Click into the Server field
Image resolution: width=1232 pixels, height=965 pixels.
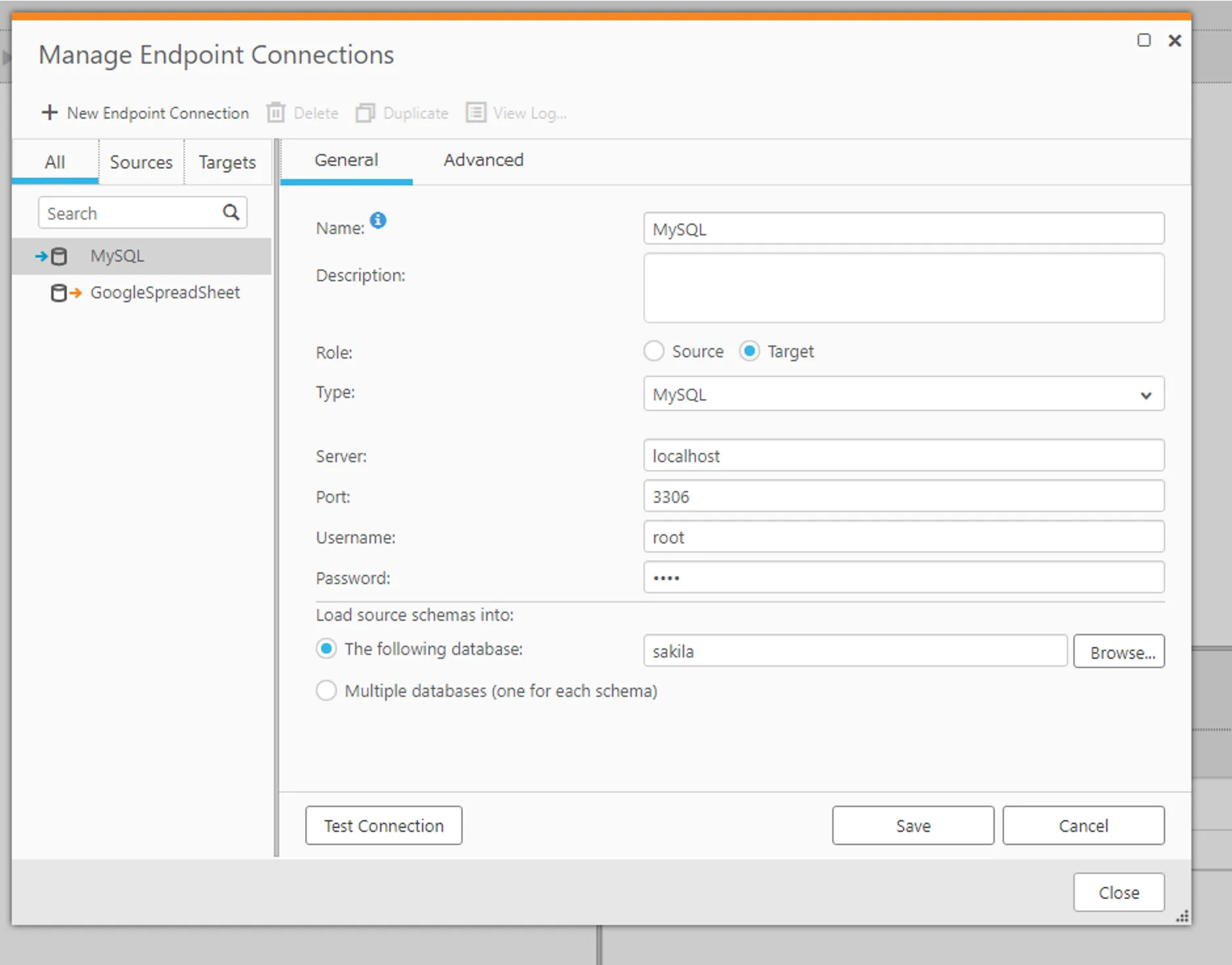click(x=903, y=456)
